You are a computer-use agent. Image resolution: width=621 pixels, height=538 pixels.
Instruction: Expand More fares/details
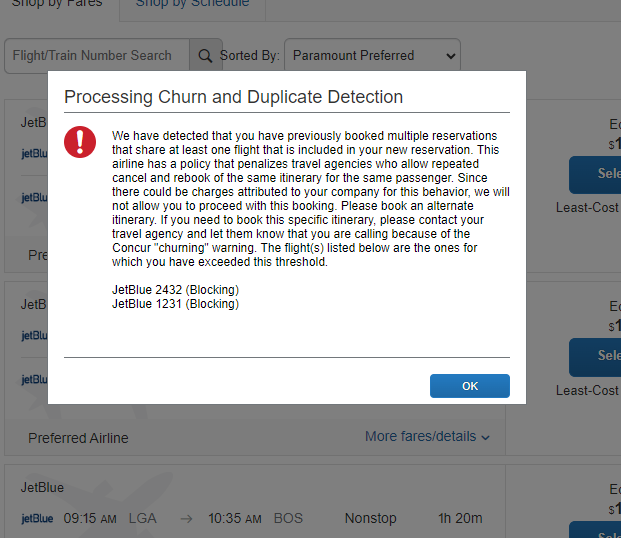(428, 436)
